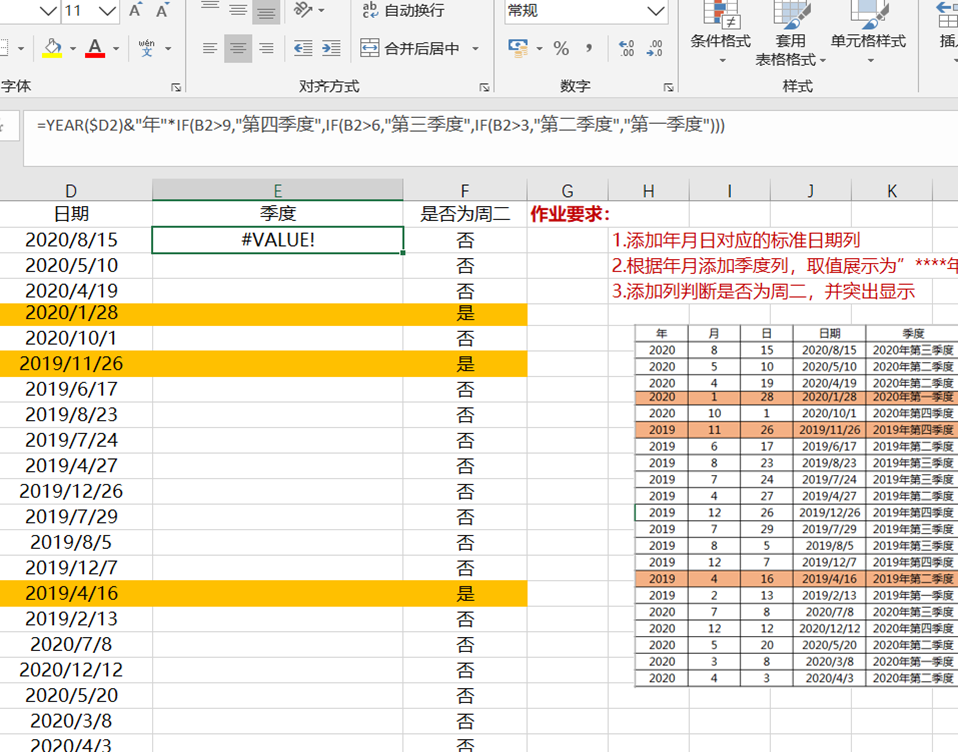Align cell text to the left
The image size is (958, 752).
210,48
